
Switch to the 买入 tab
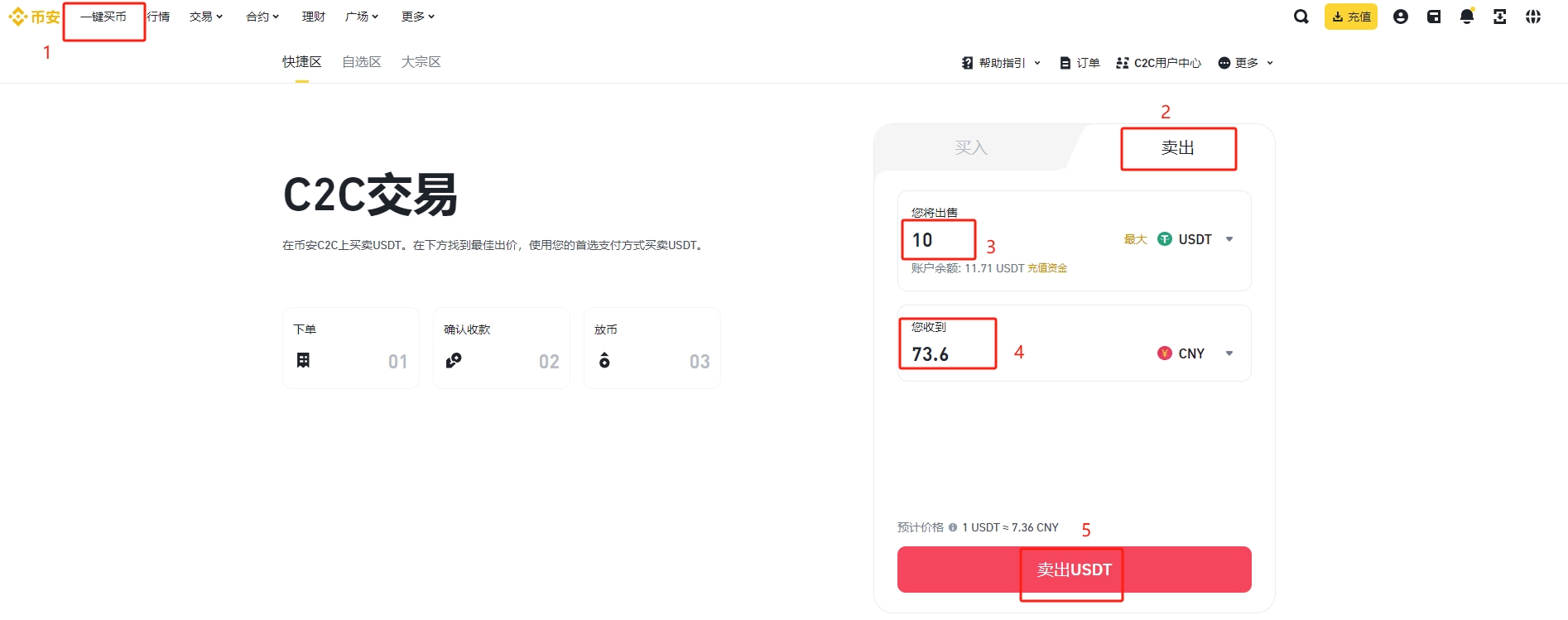click(971, 147)
